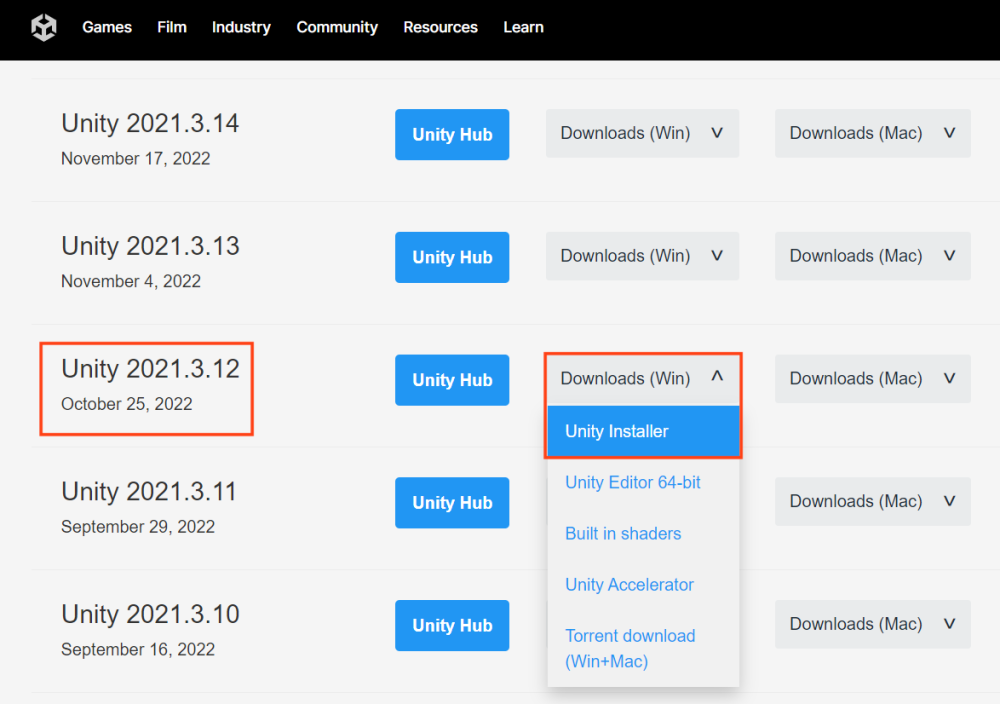Click Unity Hub for Unity 2021.3.10

click(452, 626)
